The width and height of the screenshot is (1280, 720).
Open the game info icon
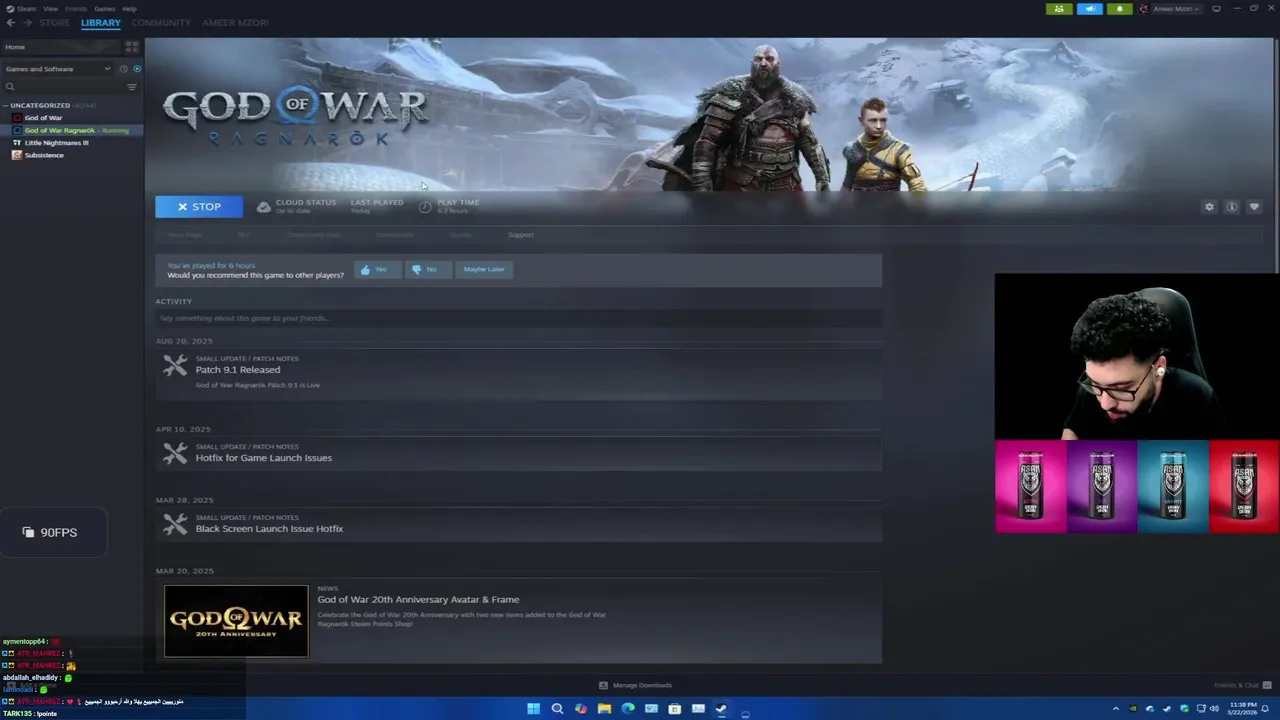(x=1231, y=207)
